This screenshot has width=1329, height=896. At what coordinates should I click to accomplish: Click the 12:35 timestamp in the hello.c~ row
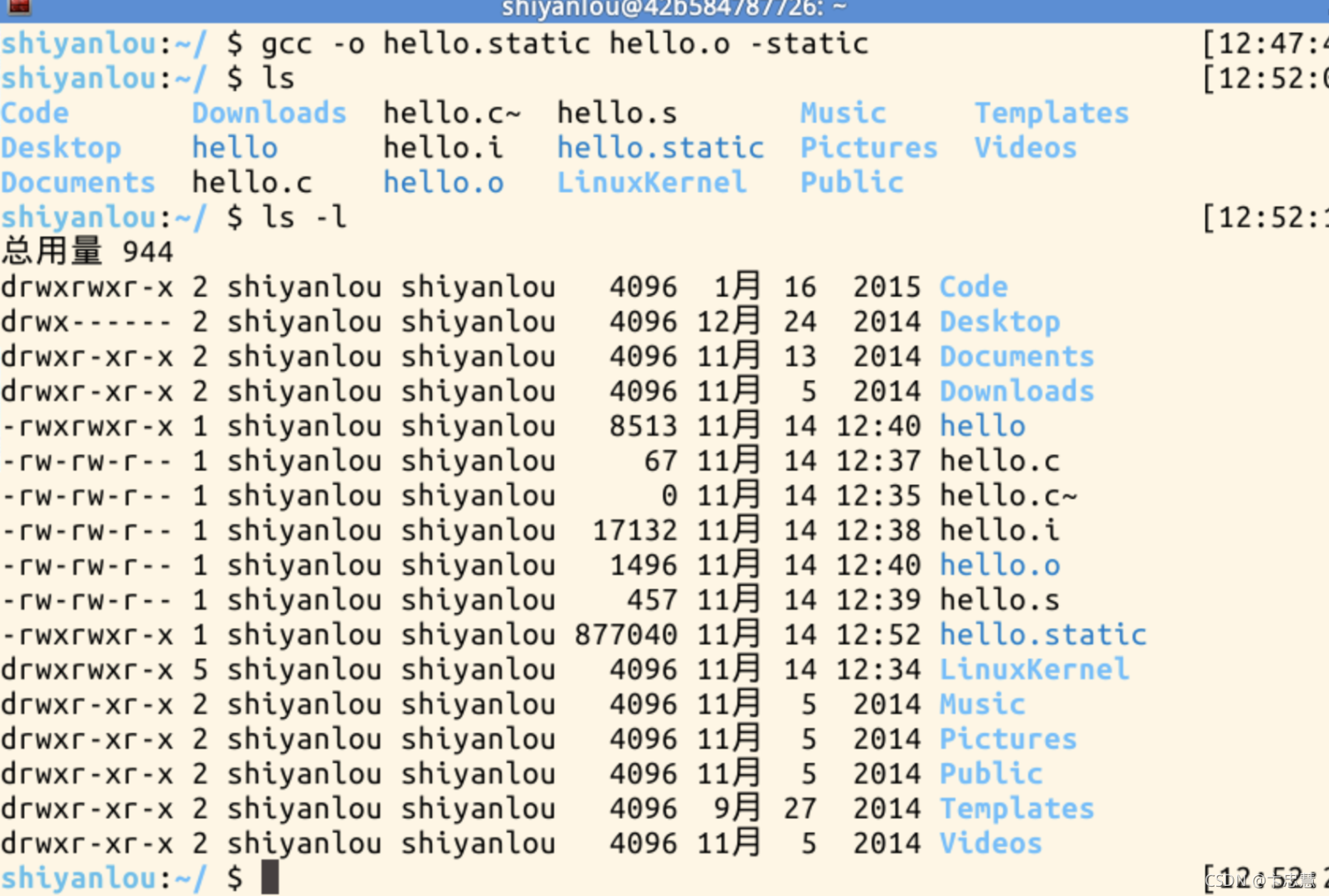point(878,496)
